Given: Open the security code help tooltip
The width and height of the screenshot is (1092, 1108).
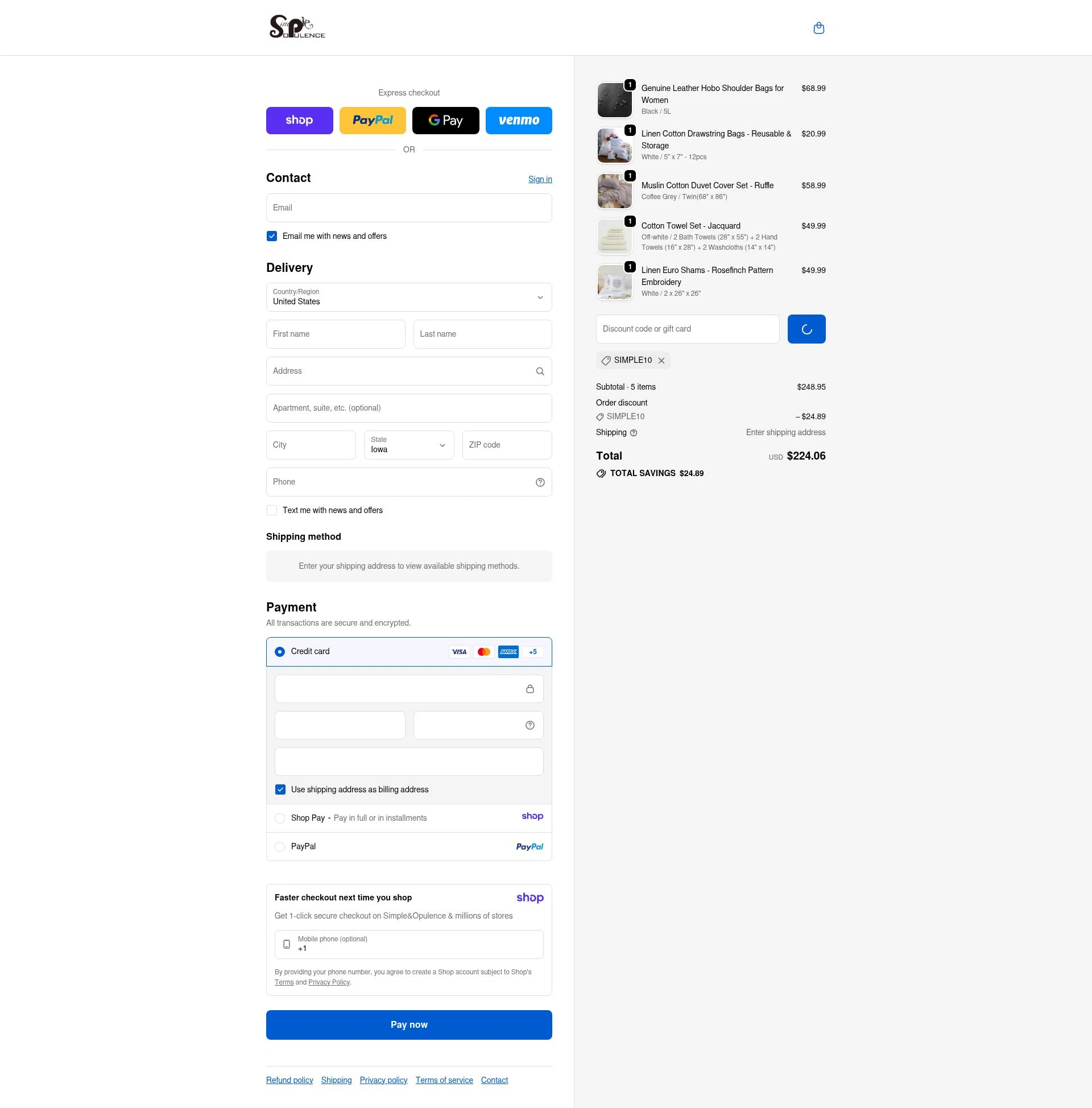Looking at the screenshot, I should (x=529, y=725).
